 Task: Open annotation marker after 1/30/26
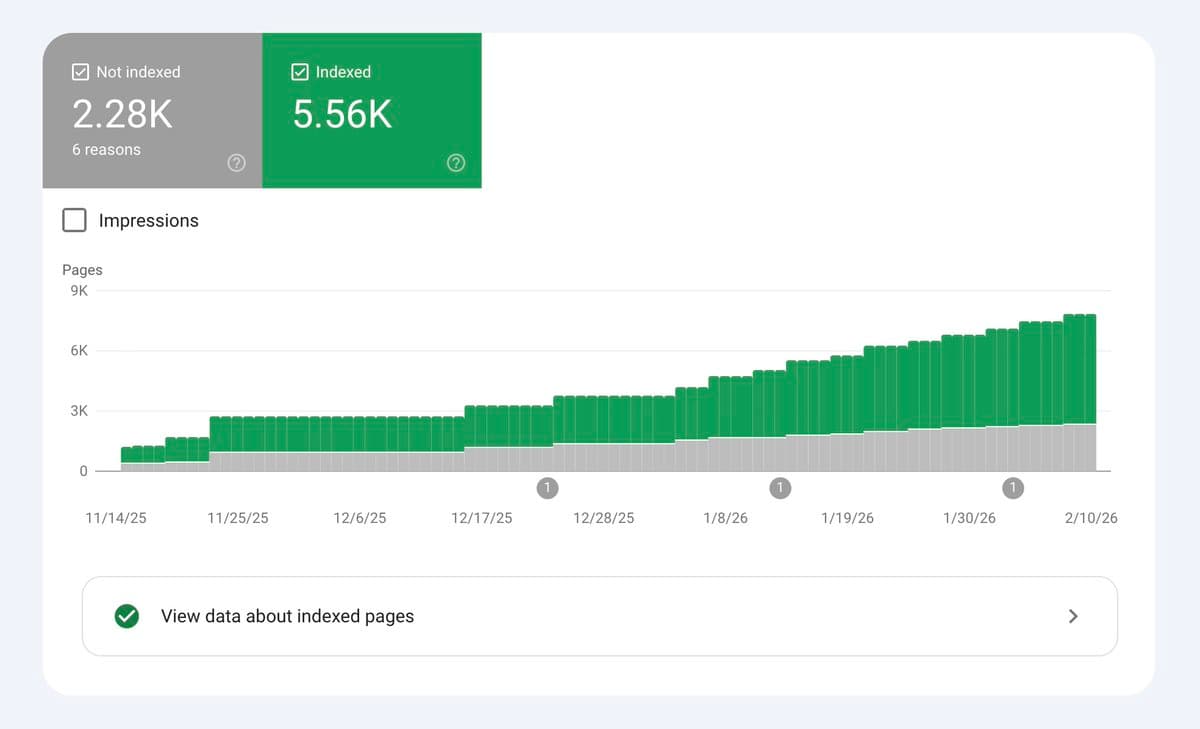[1013, 488]
